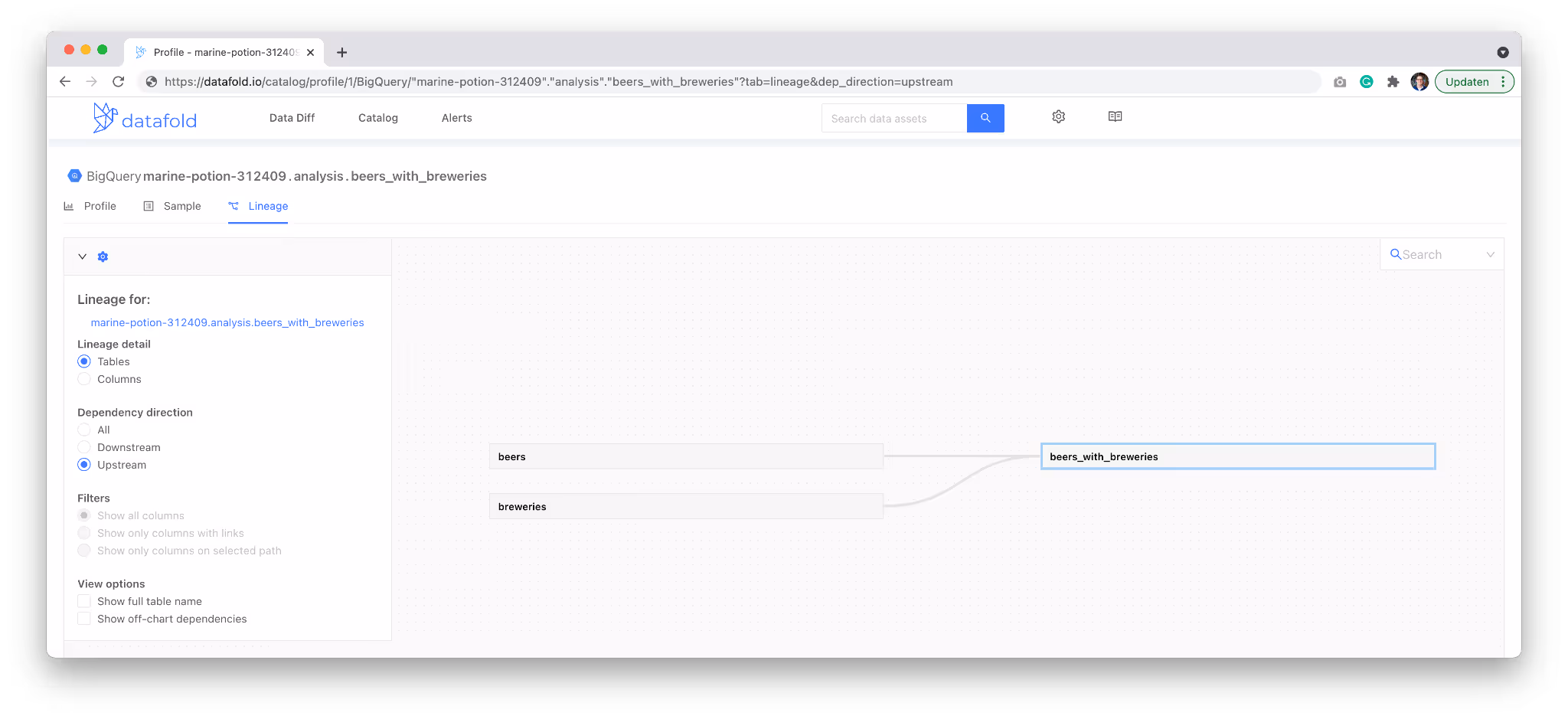
Task: Select the Tables lineage detail option
Action: tap(84, 361)
